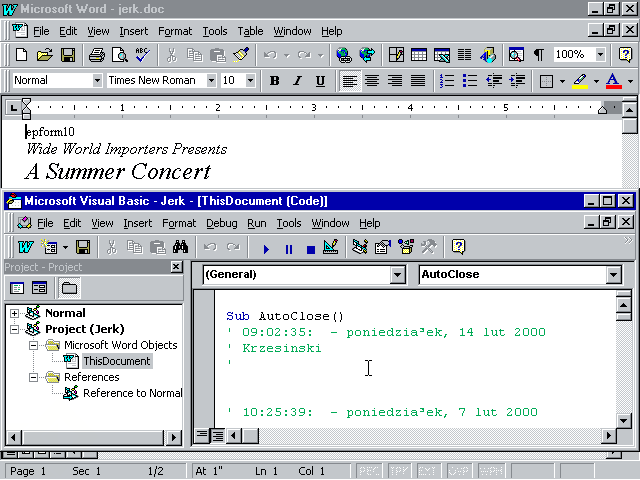Open the Zoom 100% dropdown
Screen dimensions: 640x480
point(600,54)
